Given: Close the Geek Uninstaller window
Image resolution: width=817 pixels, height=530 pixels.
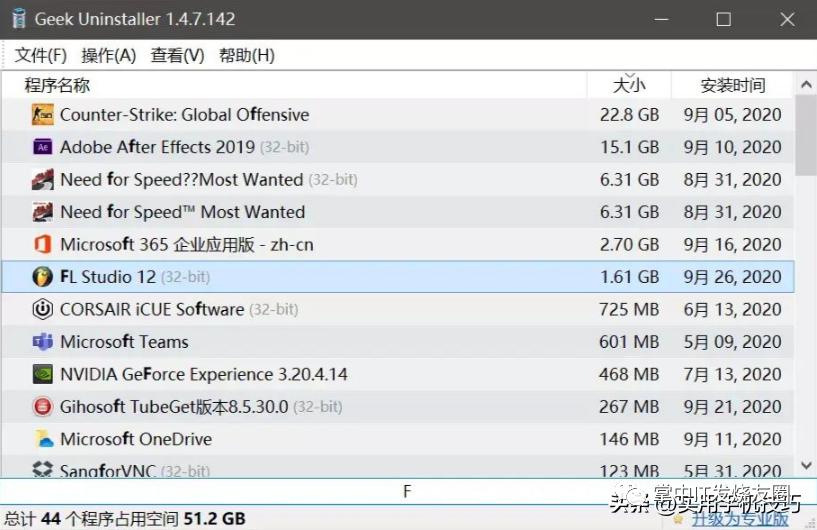Looking at the screenshot, I should [787, 19].
